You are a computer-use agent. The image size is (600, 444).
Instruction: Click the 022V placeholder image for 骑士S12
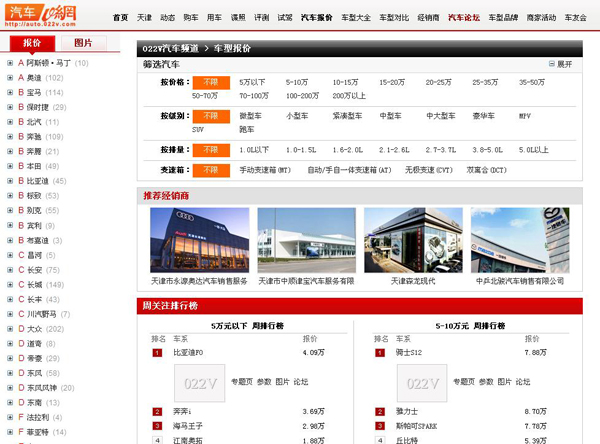tap(421, 382)
